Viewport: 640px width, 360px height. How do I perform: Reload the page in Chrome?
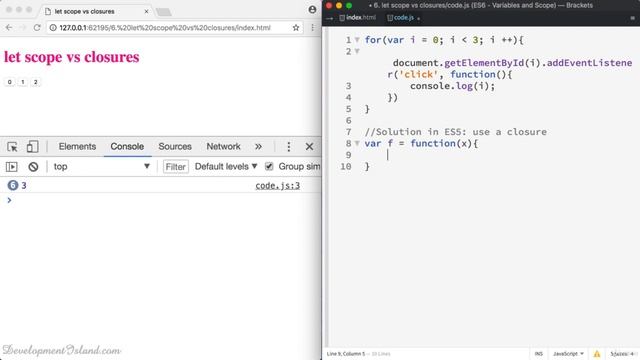[37, 28]
